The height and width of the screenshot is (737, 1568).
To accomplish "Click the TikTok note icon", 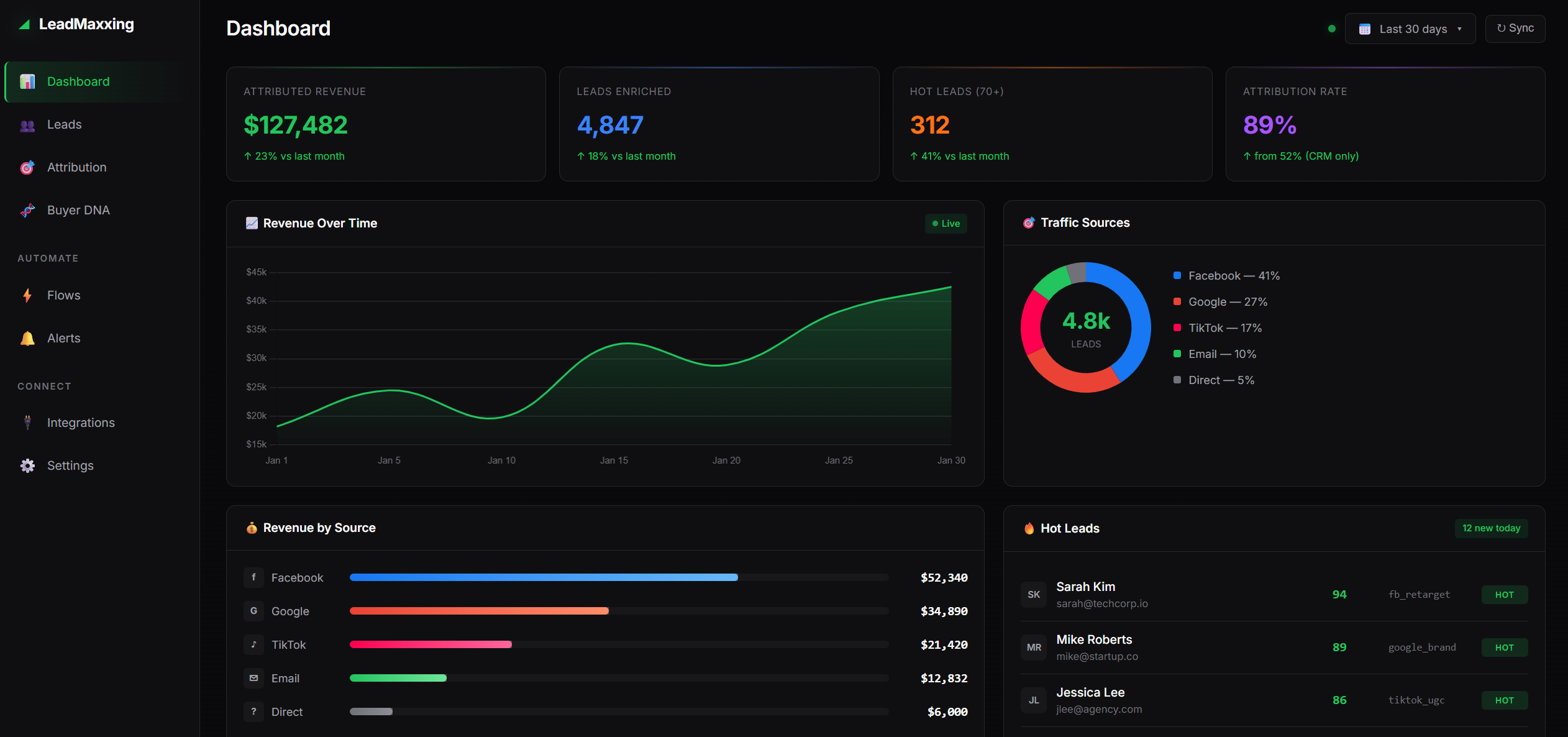I will (x=253, y=644).
